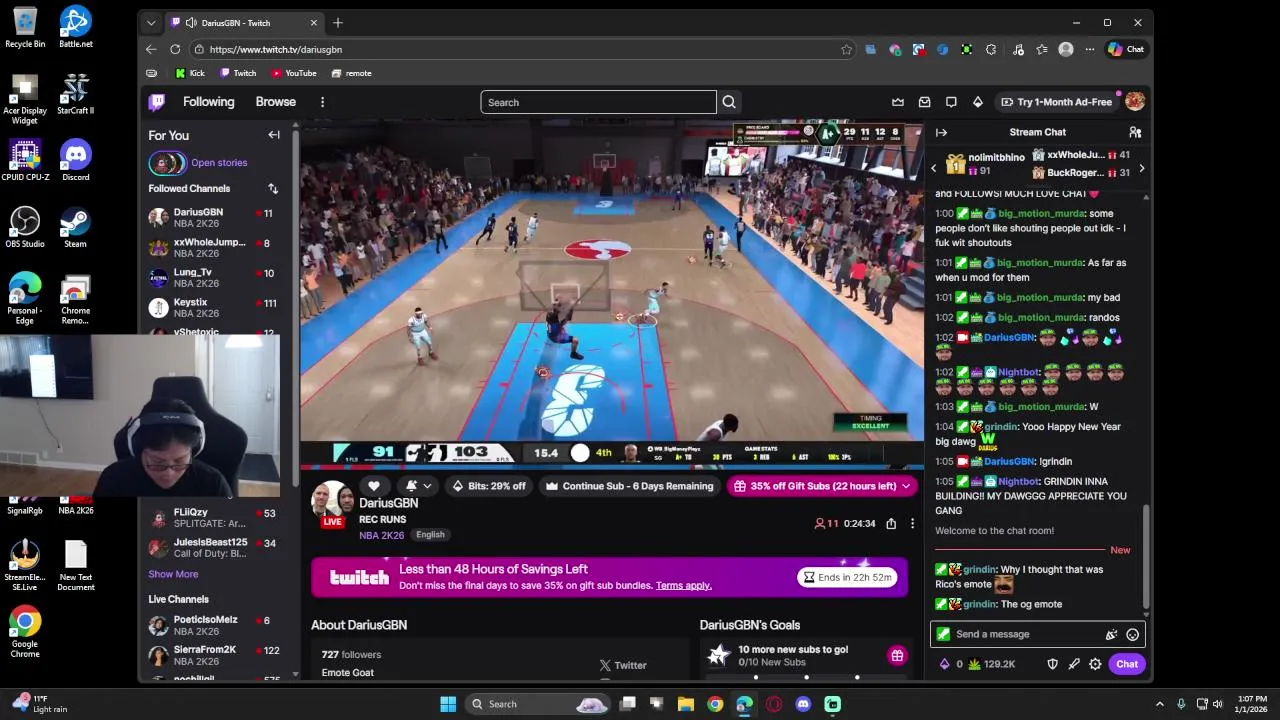The width and height of the screenshot is (1280, 720).
Task: Reload the browser page
Action: (x=175, y=49)
